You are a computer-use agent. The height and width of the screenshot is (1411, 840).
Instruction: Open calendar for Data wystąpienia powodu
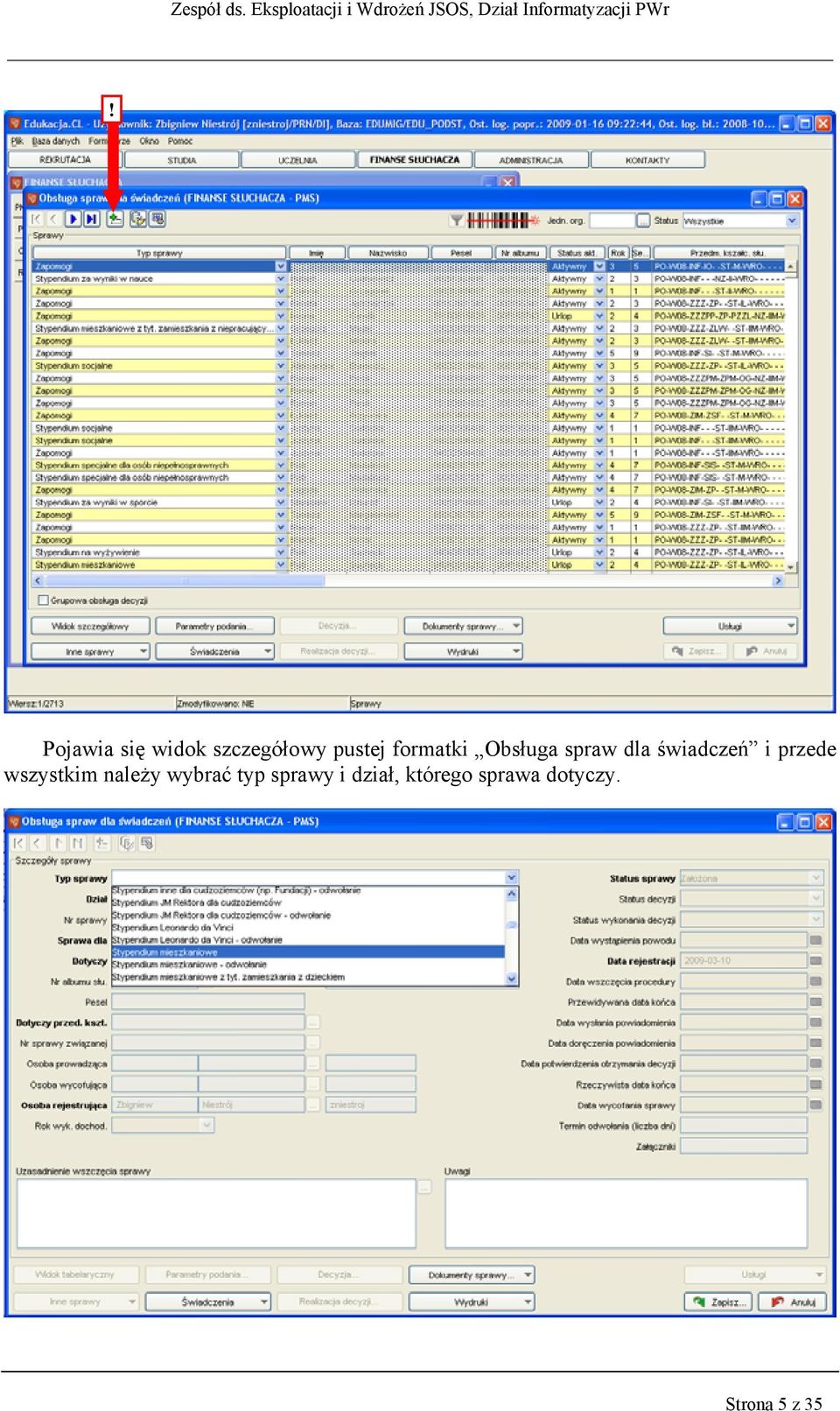[815, 940]
